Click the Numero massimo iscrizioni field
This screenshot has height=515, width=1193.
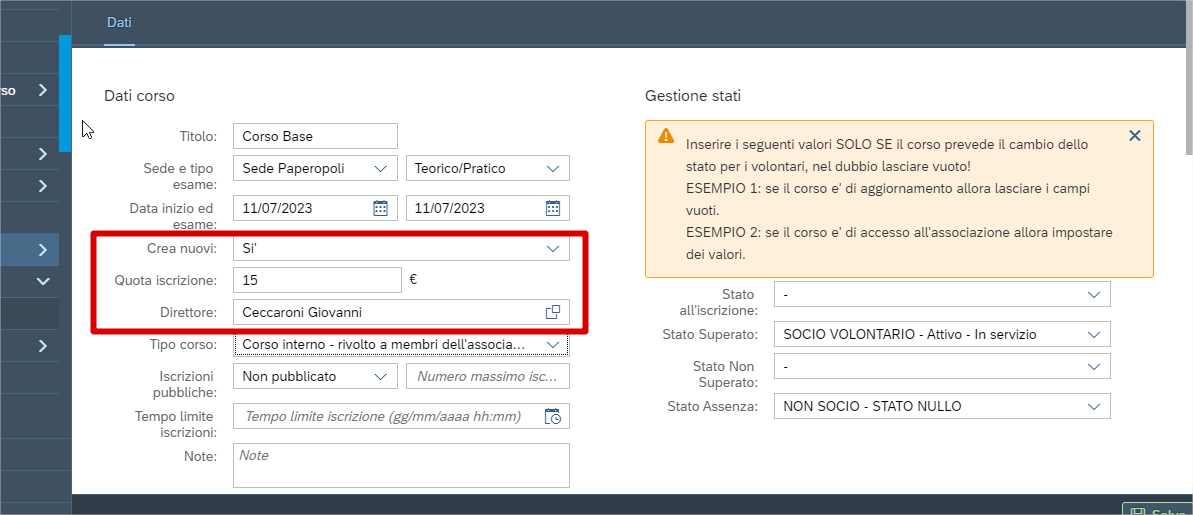(x=487, y=377)
